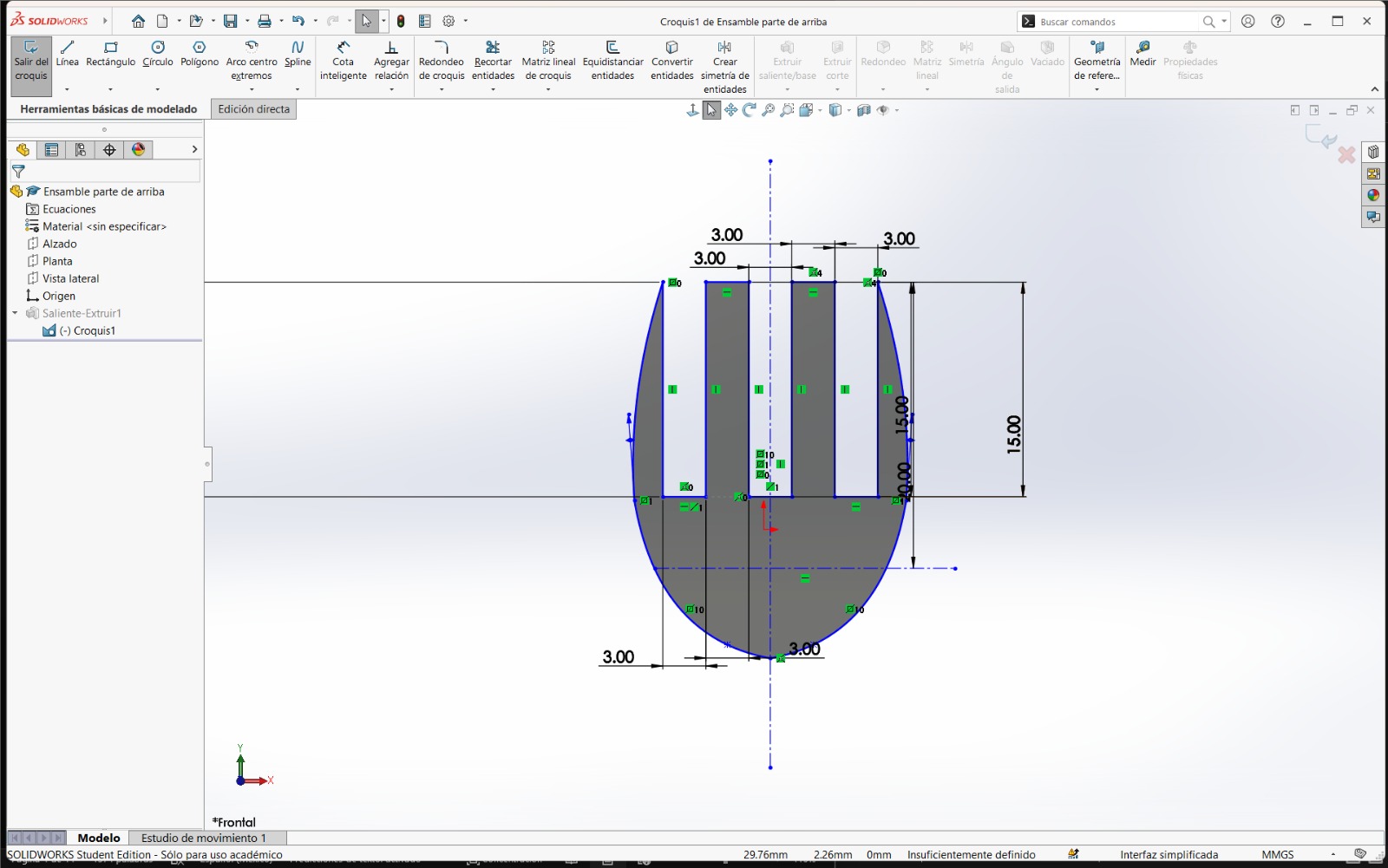Viewport: 1388px width, 868px height.
Task: Open the Círculo tool dropdown arrow
Action: 158,89
